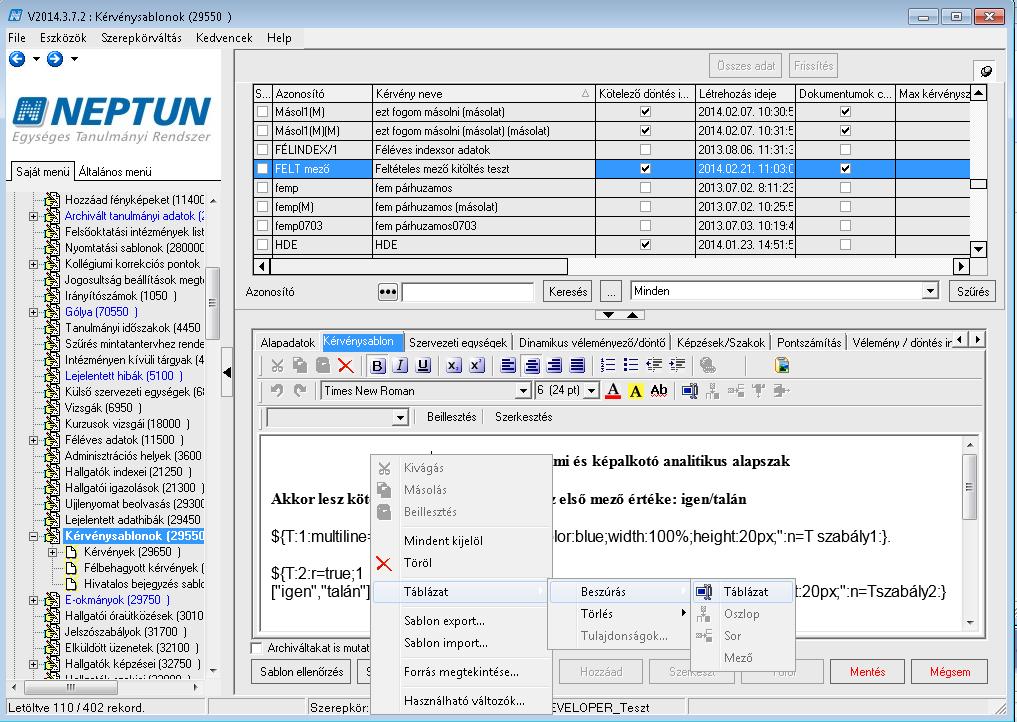Justify text in editor toolbar
Viewport: 1017px width, 722px height.
pos(577,366)
